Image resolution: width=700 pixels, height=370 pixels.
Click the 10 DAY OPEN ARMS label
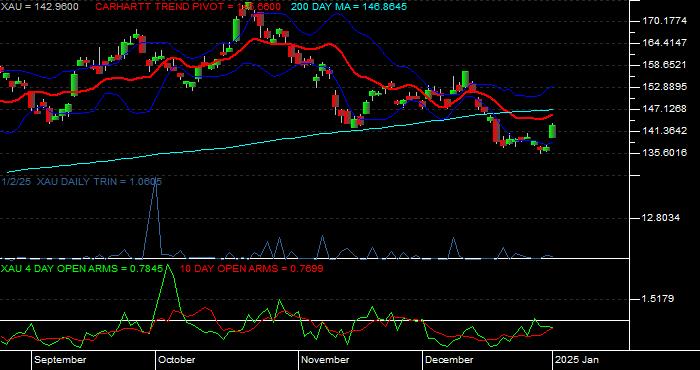pyautogui.click(x=251, y=269)
